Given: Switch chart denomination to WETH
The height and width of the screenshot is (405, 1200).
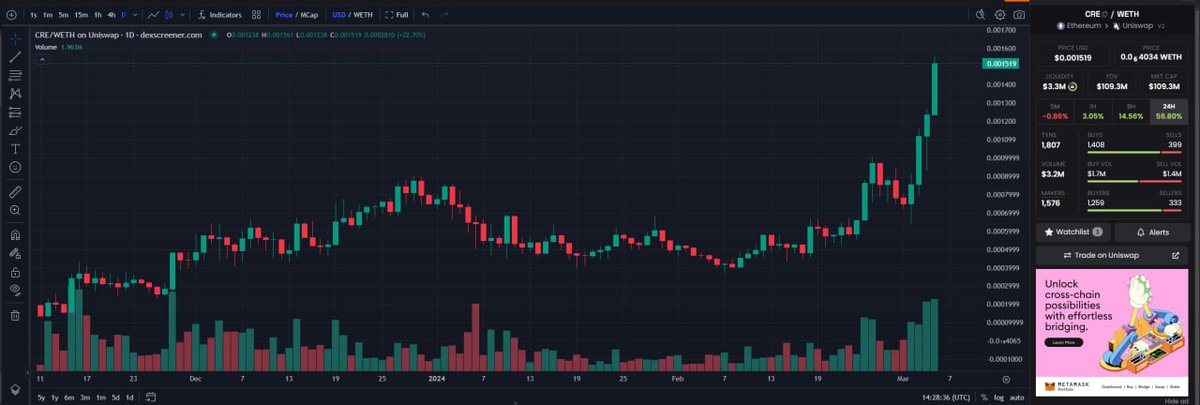Looking at the screenshot, I should point(364,15).
